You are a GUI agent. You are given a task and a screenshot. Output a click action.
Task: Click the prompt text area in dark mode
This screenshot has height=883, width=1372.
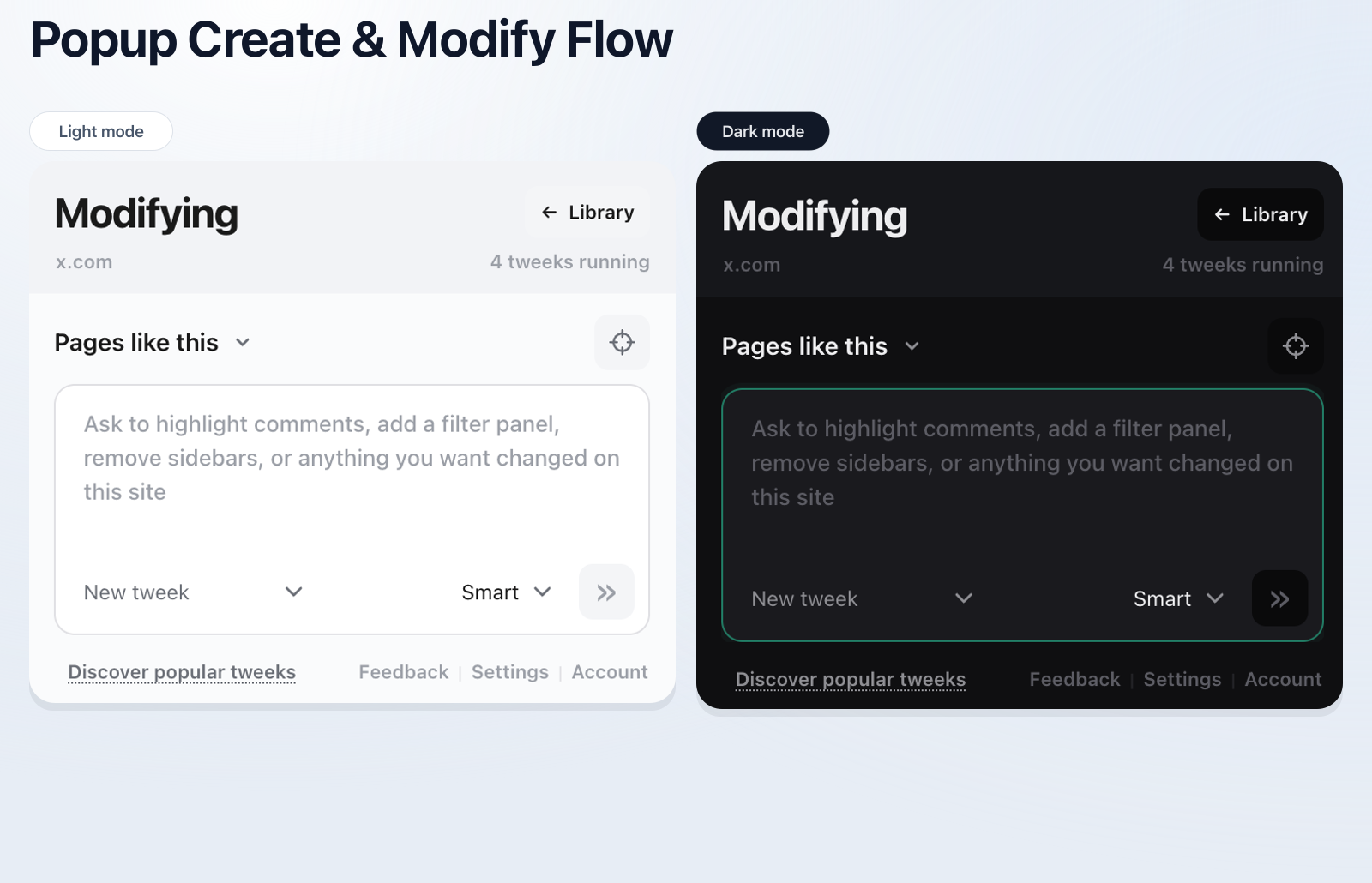pyautogui.click(x=1020, y=480)
